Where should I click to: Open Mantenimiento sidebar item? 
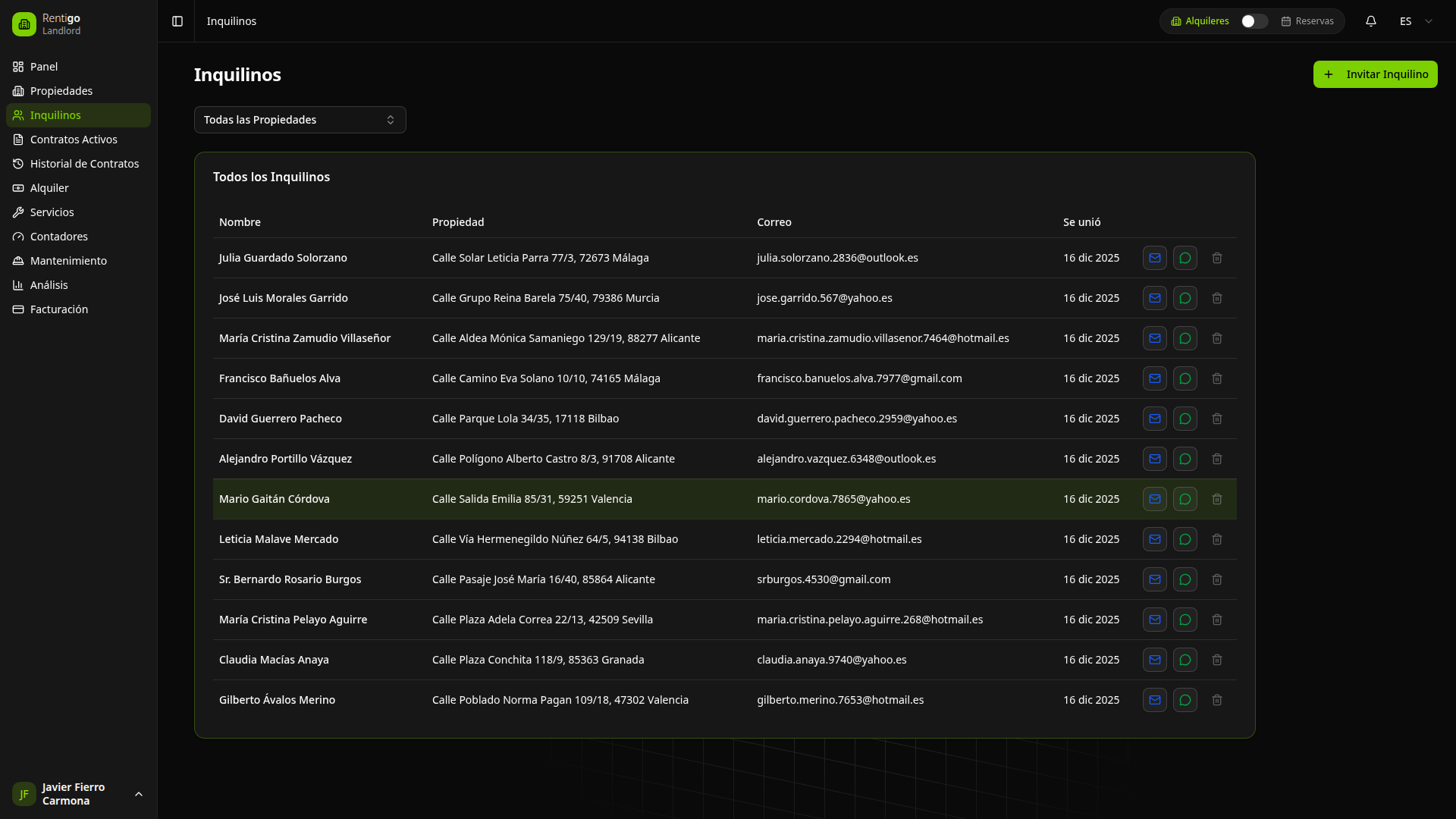[x=68, y=261]
